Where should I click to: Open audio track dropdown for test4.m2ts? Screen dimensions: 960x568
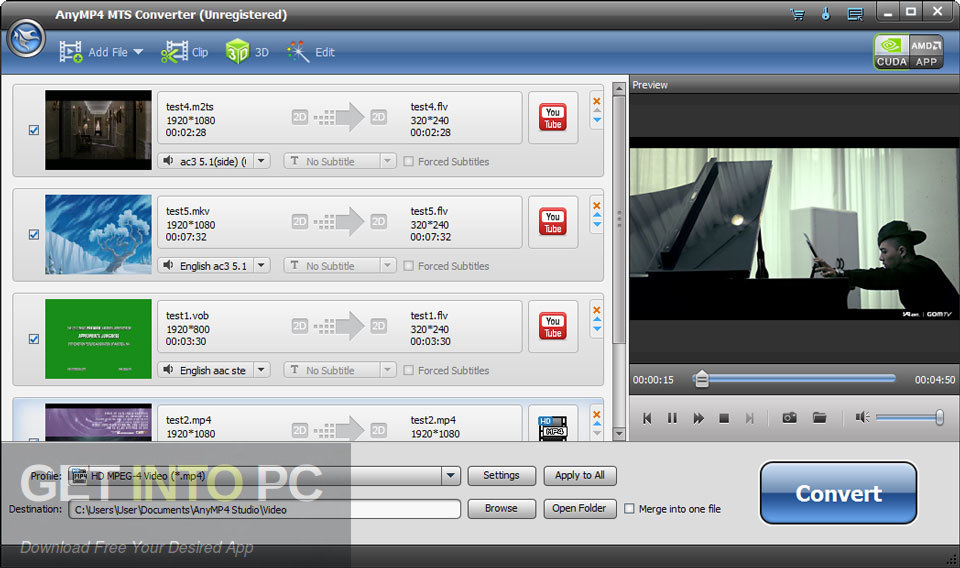261,161
